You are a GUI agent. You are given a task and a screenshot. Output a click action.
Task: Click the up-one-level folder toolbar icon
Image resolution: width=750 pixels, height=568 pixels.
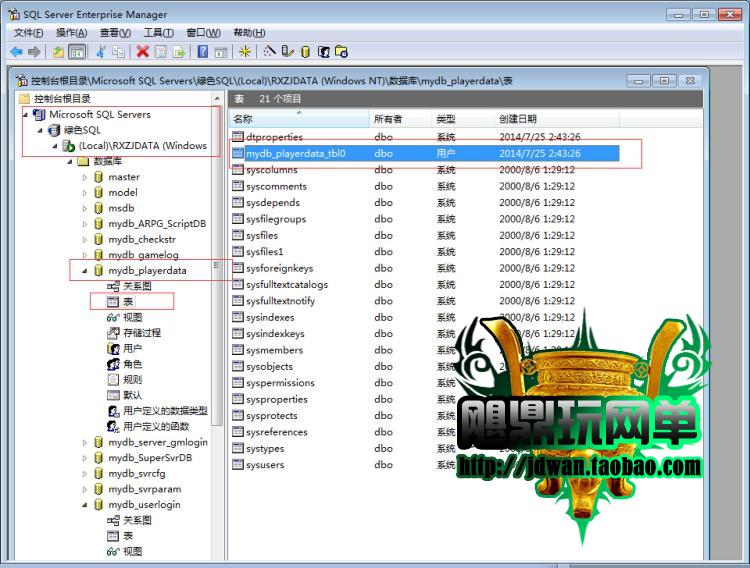point(58,52)
